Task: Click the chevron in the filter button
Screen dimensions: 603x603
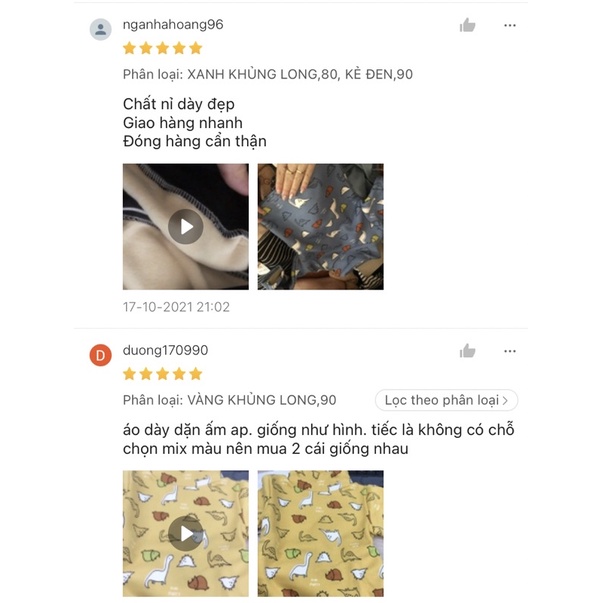Action: tap(506, 400)
